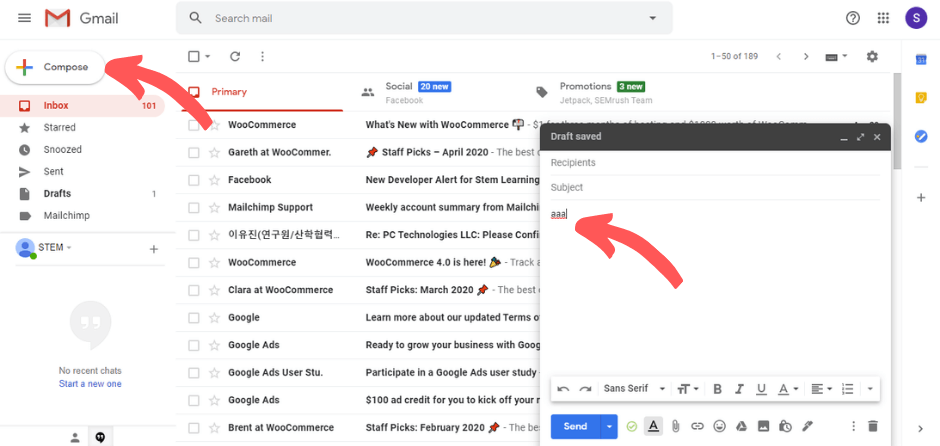The image size is (940, 446).
Task: Show search options dropdown in search bar
Action: (x=653, y=19)
